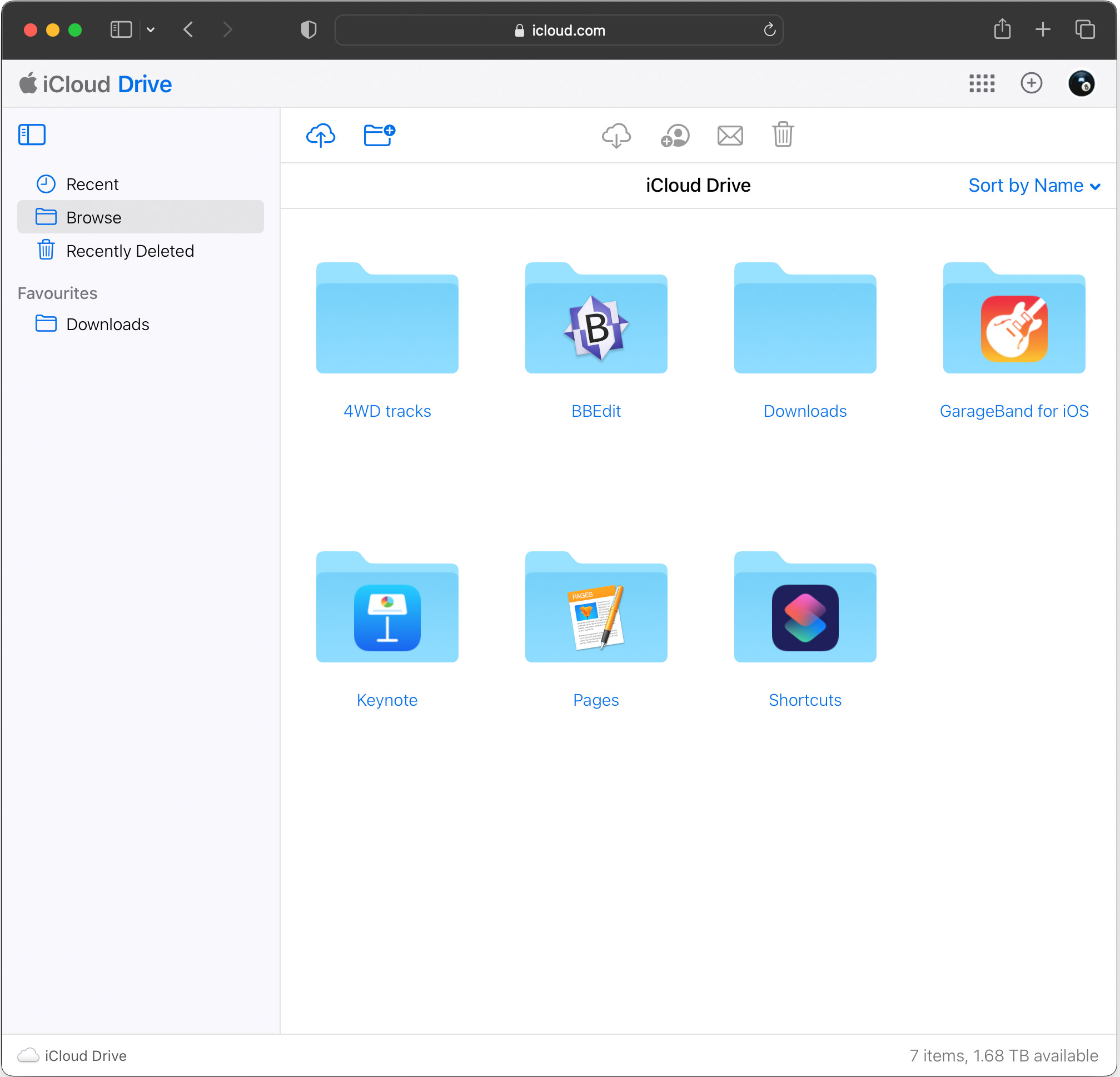Image resolution: width=1120 pixels, height=1077 pixels.
Task: Open Recently Deleted in sidebar
Action: (141, 251)
